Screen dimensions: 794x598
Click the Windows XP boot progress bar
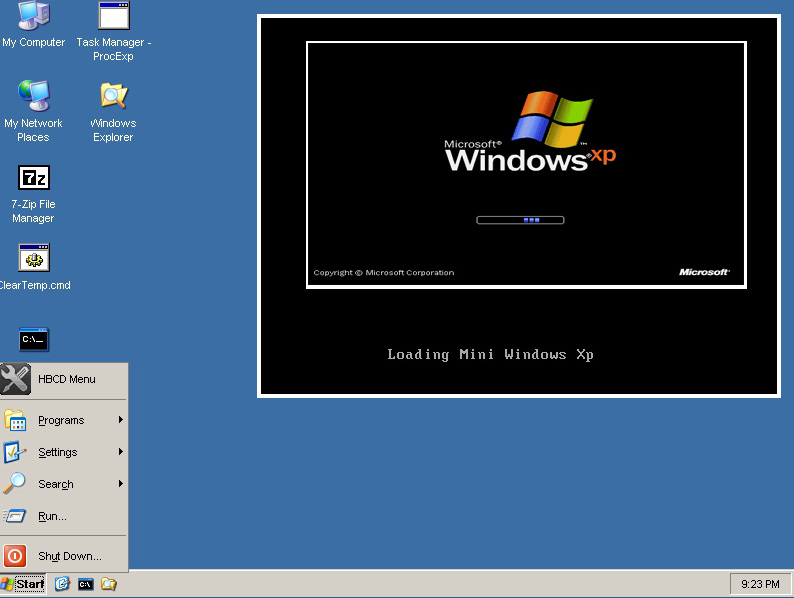click(x=520, y=220)
